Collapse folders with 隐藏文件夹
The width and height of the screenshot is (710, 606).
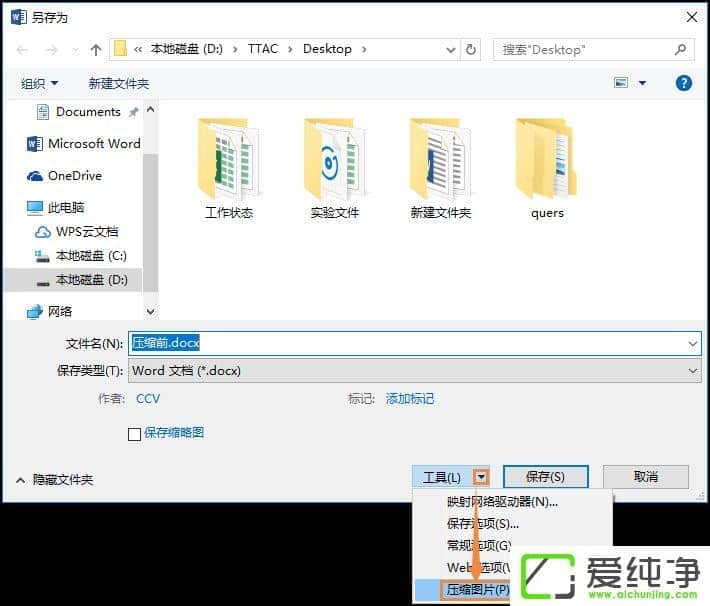tap(55, 480)
